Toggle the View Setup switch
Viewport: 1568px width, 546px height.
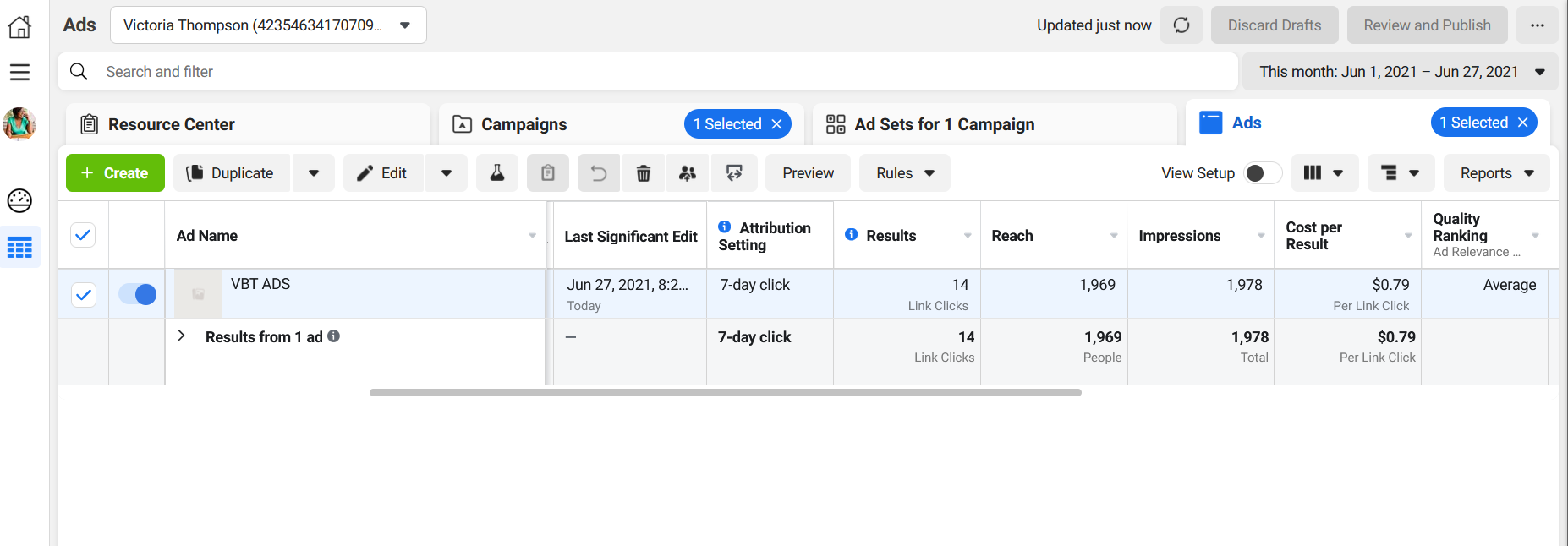1263,173
